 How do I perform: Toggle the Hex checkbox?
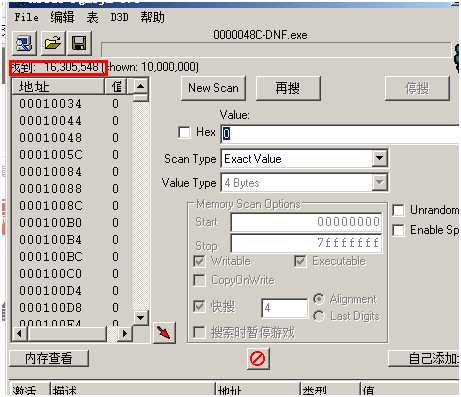pyautogui.click(x=184, y=132)
